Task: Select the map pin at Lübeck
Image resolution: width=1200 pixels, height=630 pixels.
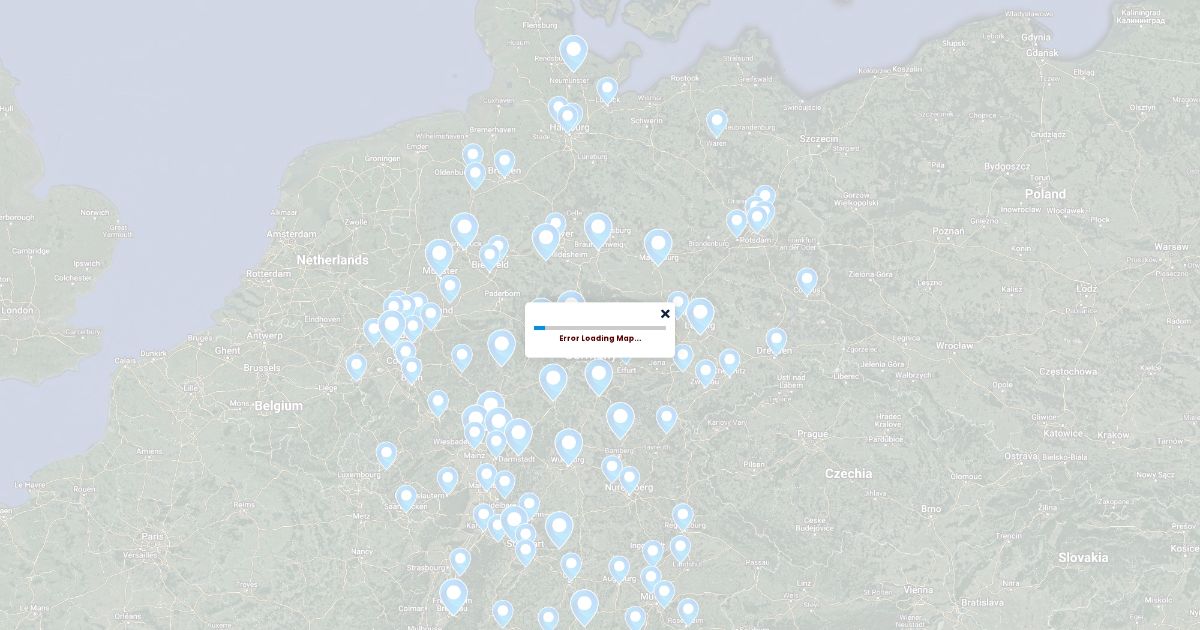Action: pyautogui.click(x=607, y=90)
